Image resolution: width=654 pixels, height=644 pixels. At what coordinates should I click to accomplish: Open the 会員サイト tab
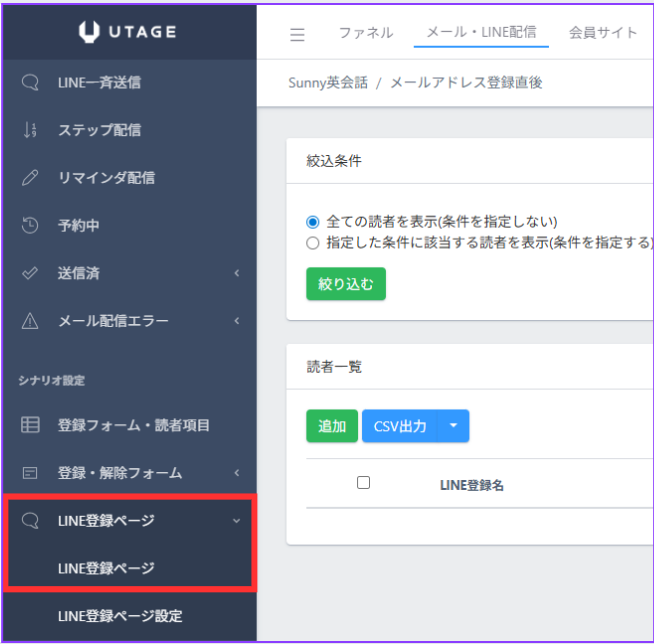[603, 33]
